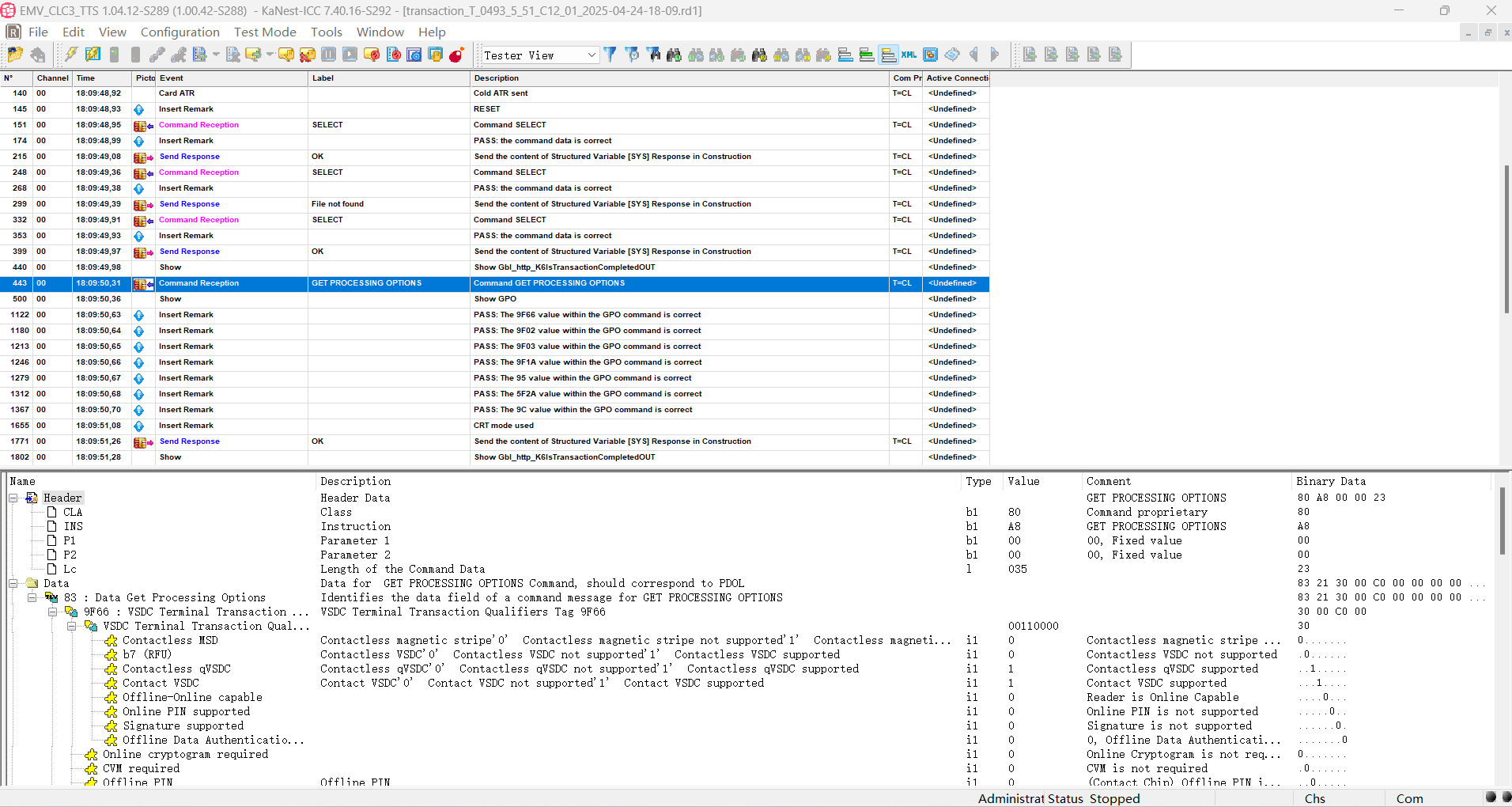1512x807 pixels.
Task: Click the red bomb toolbar icon
Action: click(x=456, y=55)
